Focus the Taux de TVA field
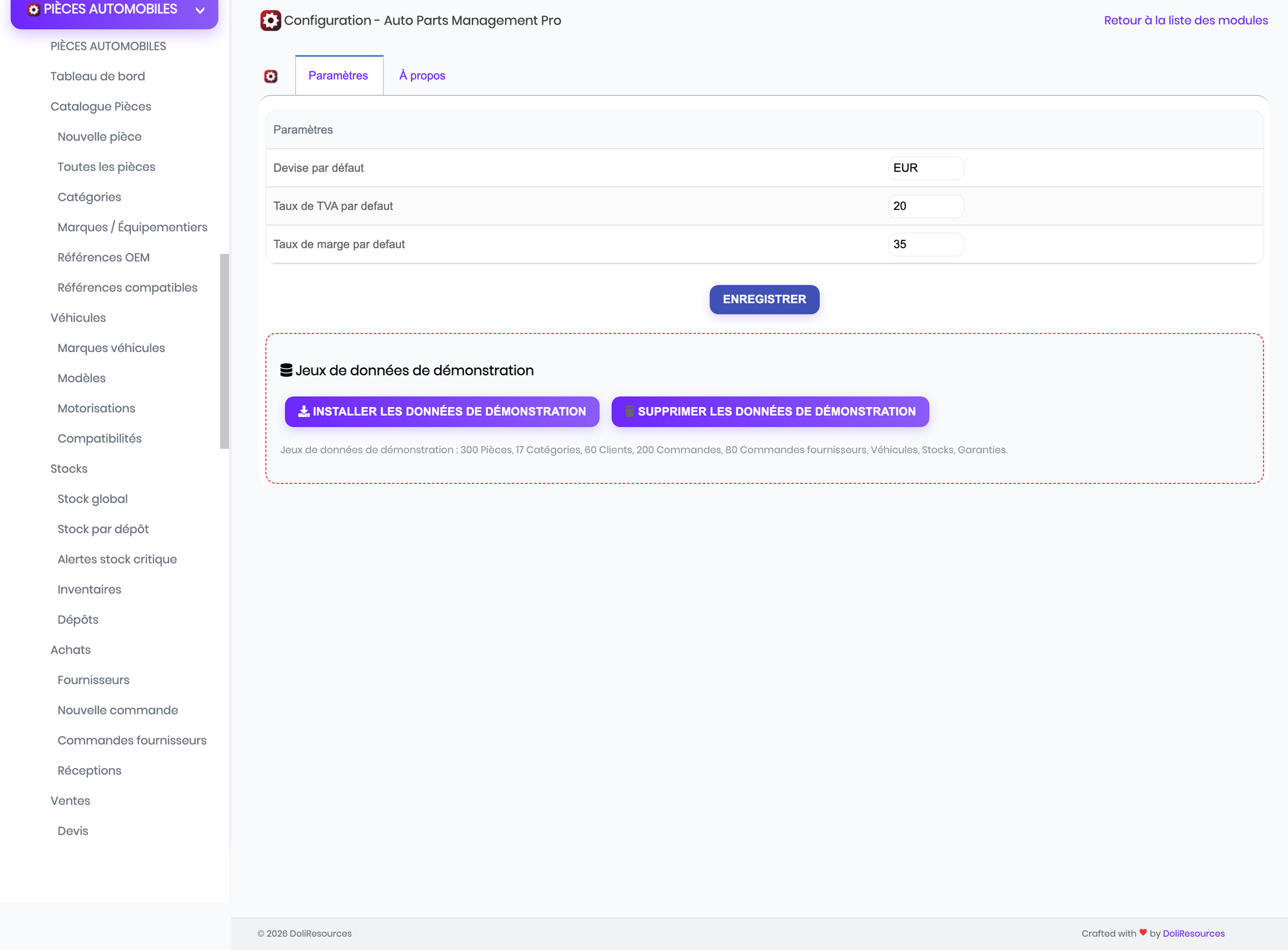1288x950 pixels. click(x=925, y=207)
